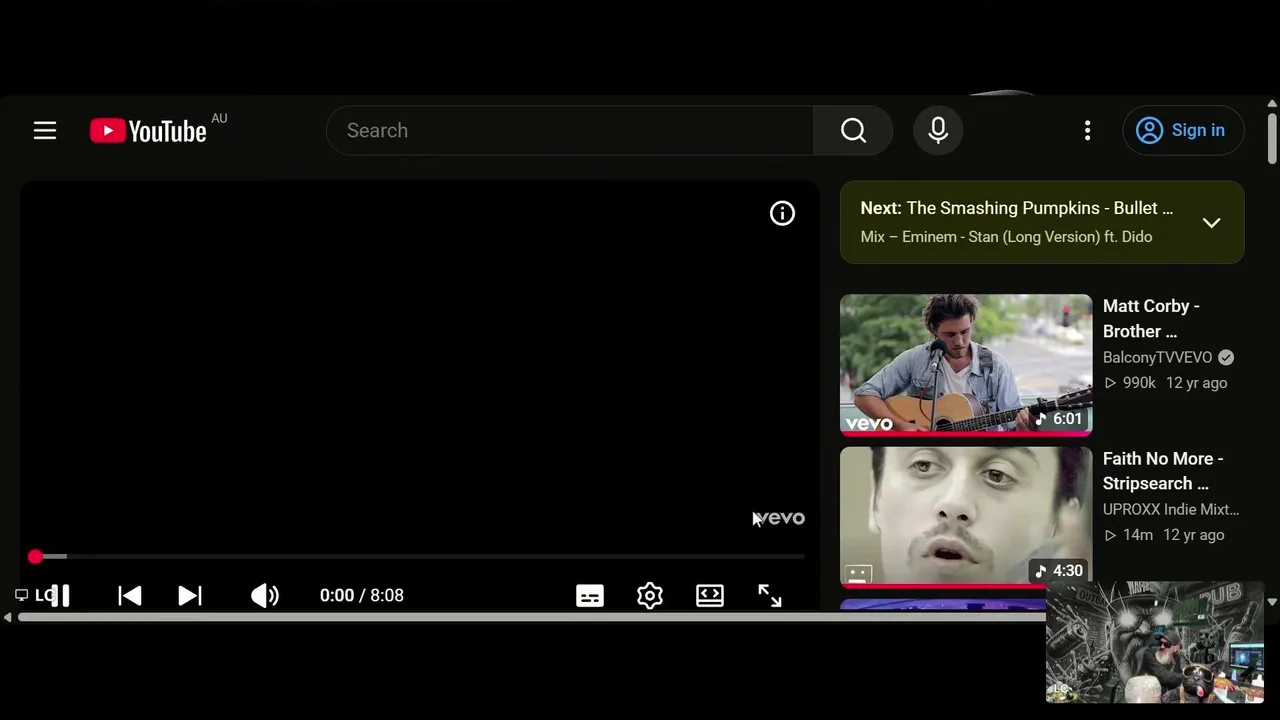This screenshot has height=720, width=1280.
Task: Click "Next: The Smashing Pumpkins - Bullet ..." text
Action: 1016,208
